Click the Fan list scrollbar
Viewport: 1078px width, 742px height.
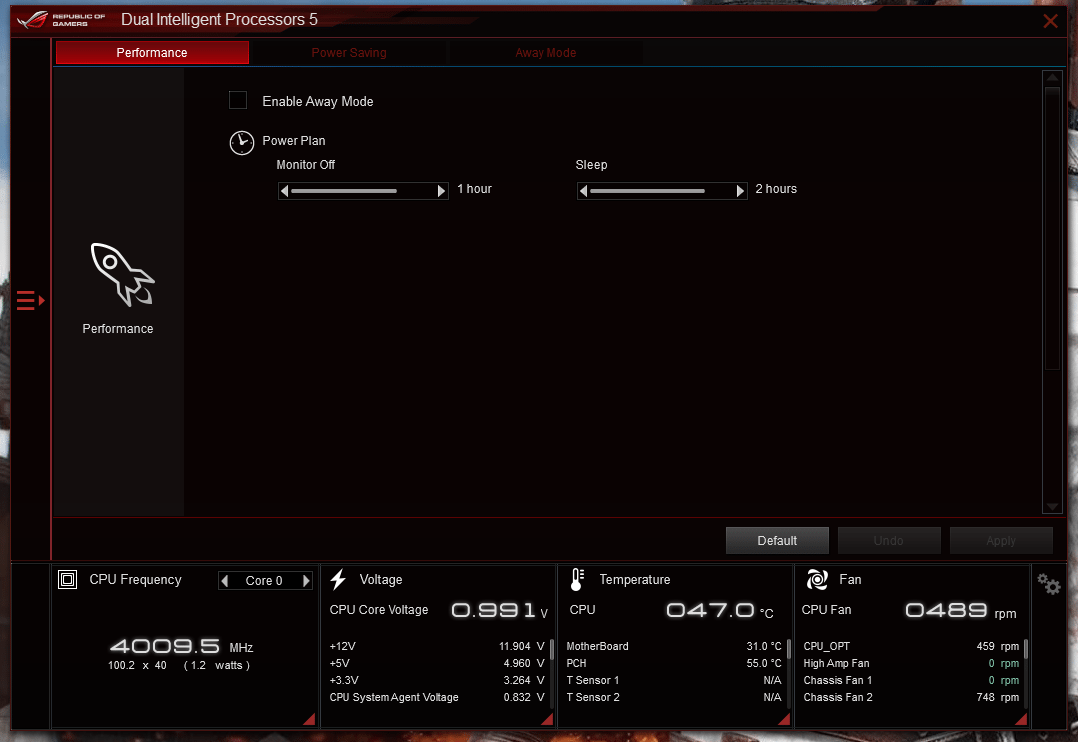point(1026,673)
